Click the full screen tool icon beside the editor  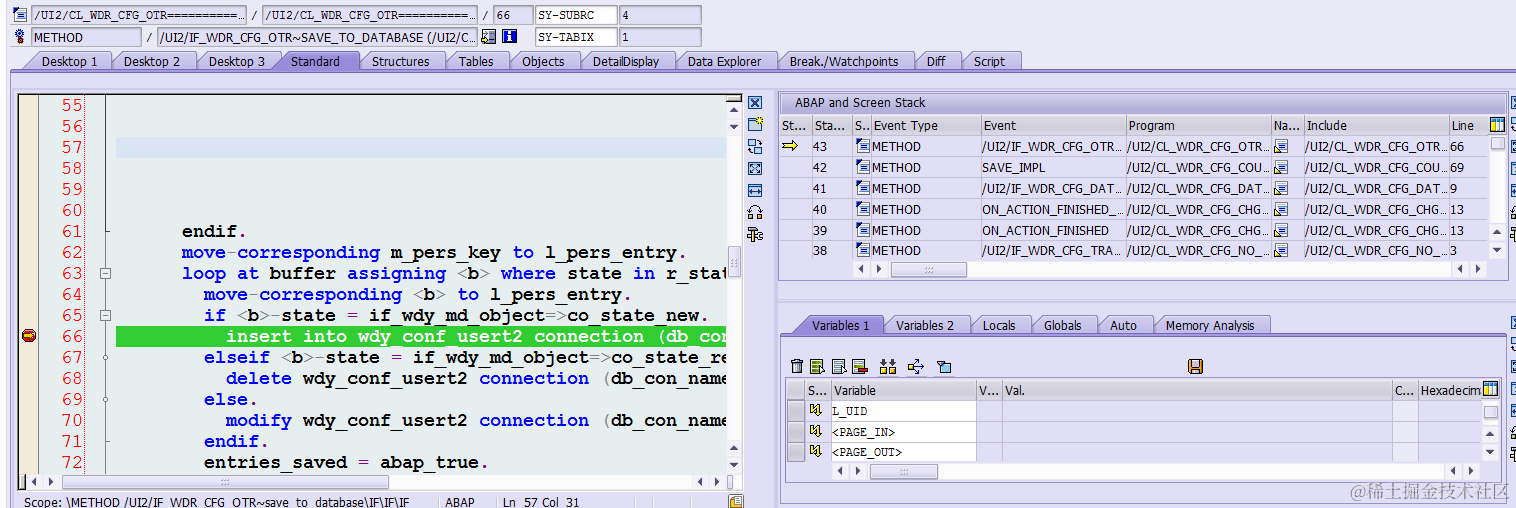point(755,169)
